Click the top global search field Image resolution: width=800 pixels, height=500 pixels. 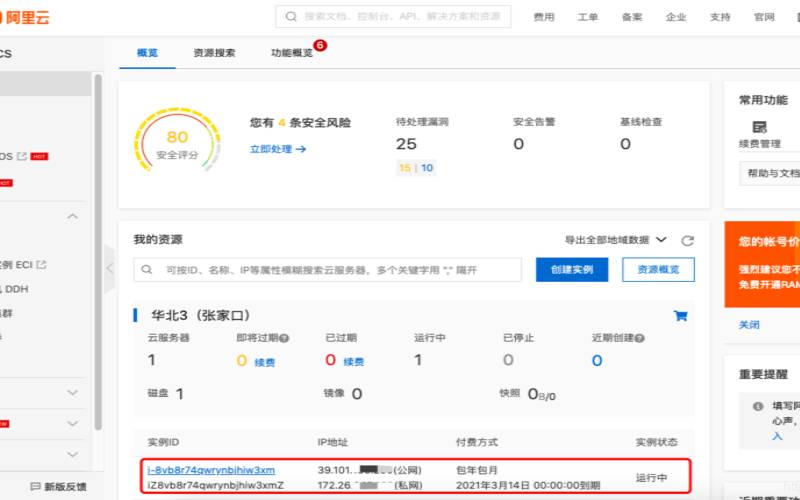pos(393,16)
